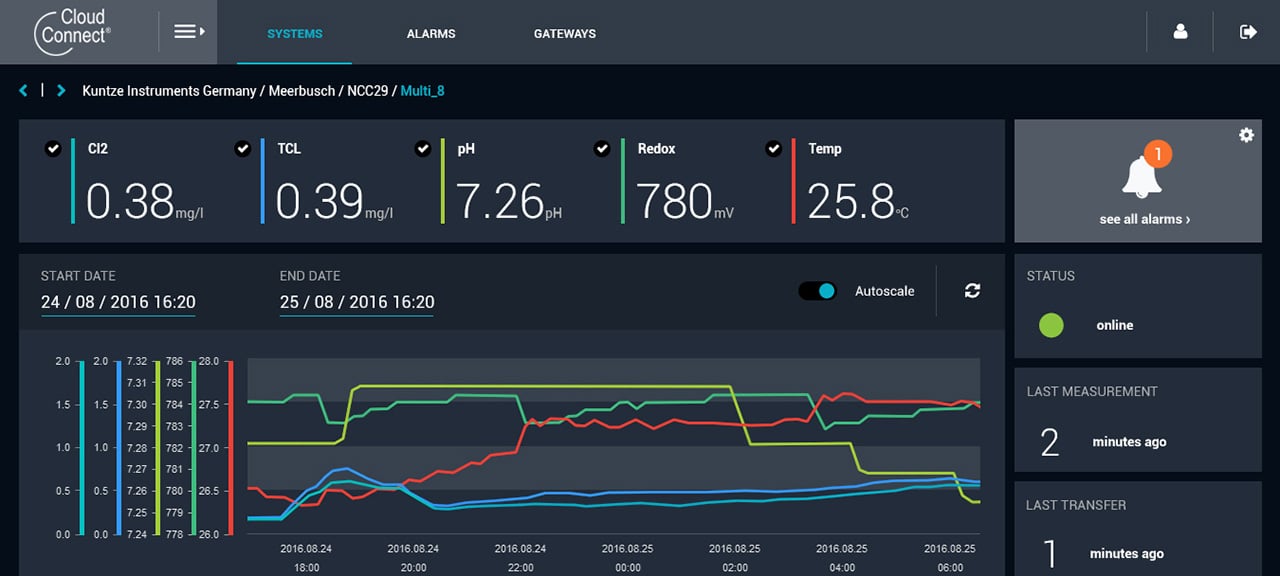
Task: Go to previous system arrow
Action: [x=24, y=91]
